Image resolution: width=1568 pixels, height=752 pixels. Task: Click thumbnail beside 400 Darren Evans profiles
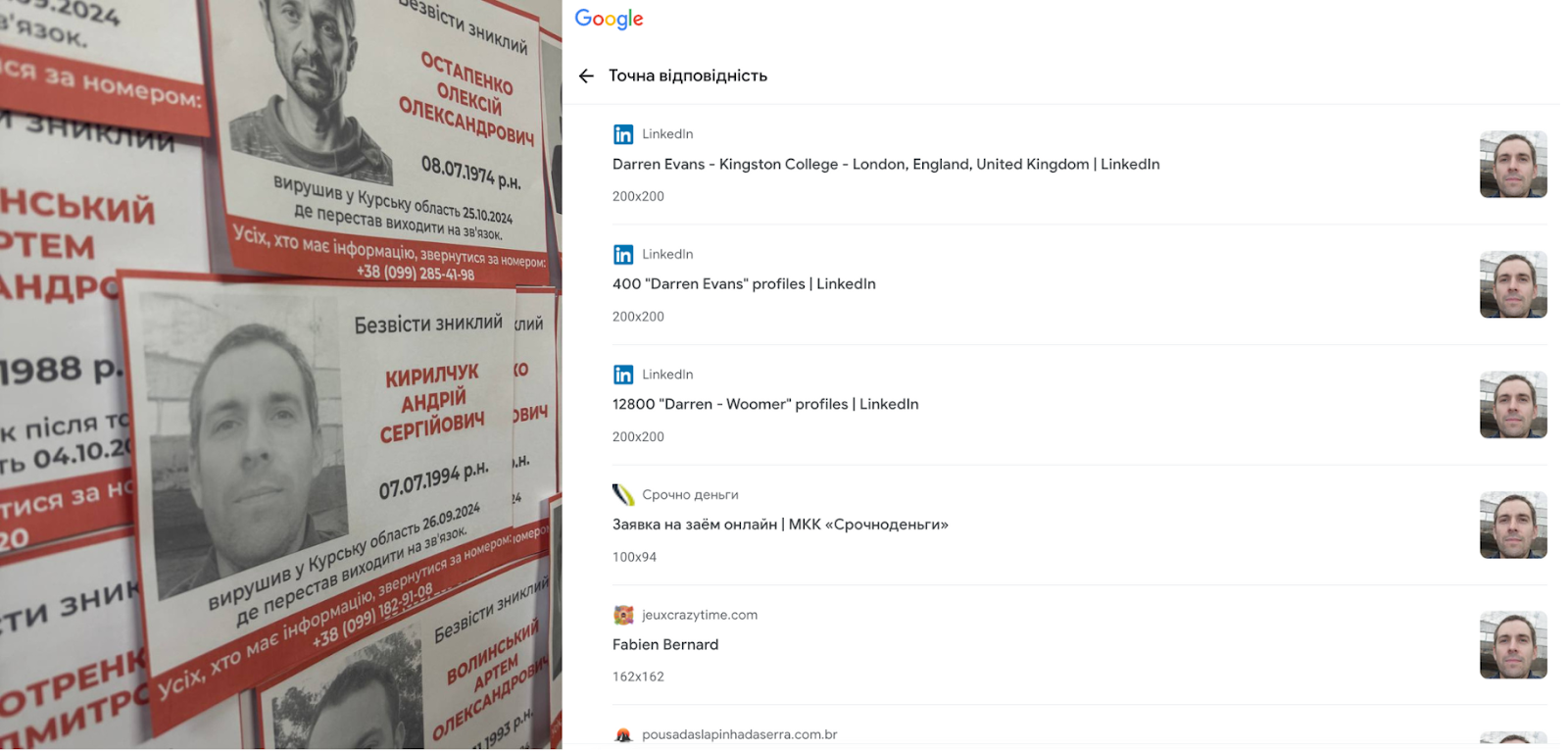[1513, 284]
